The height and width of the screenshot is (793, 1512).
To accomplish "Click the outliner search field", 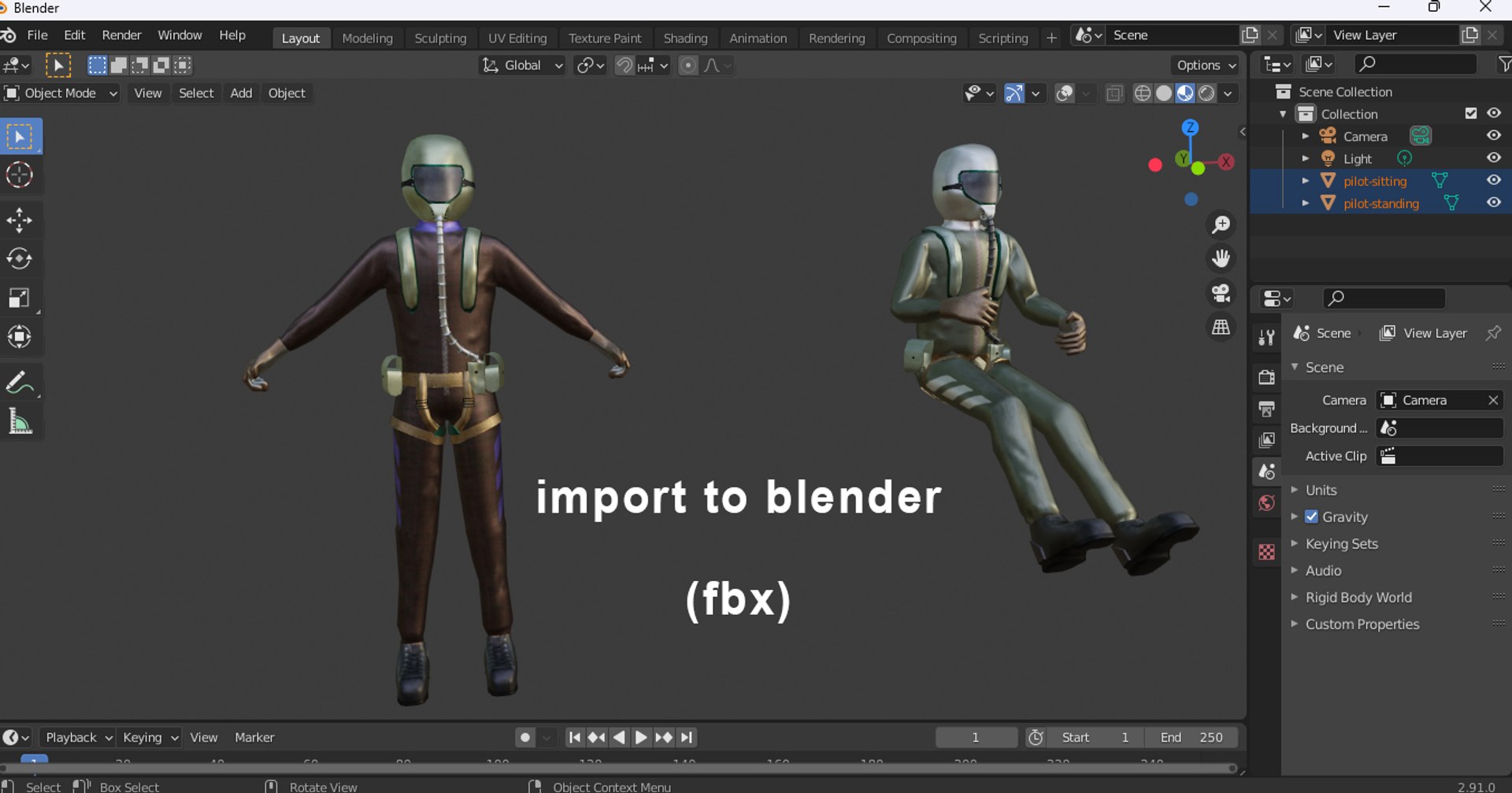I will tap(1414, 65).
